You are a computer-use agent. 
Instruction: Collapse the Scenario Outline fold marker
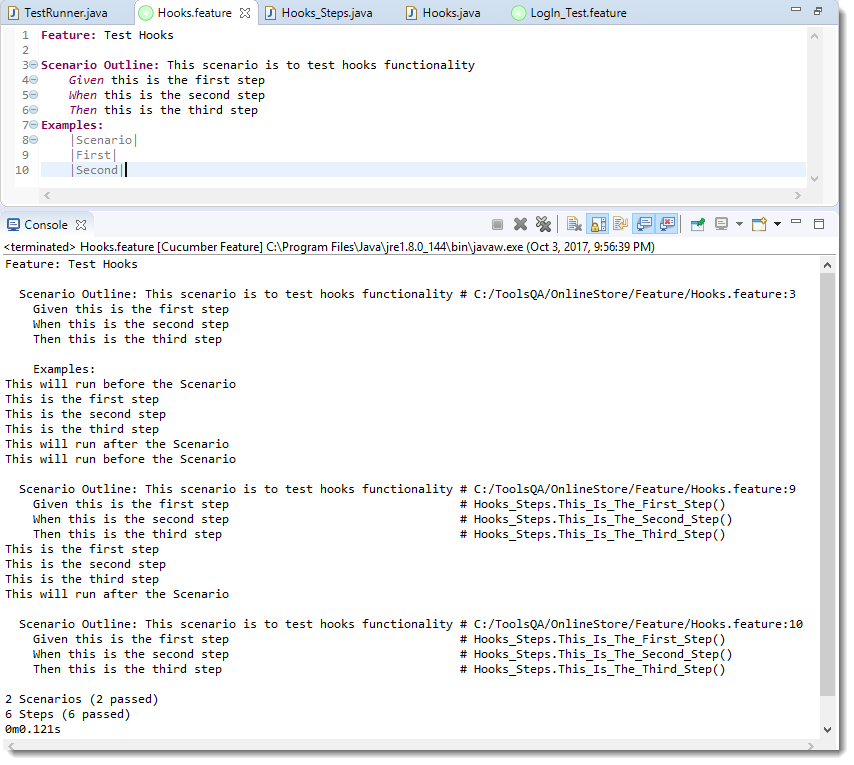coord(34,65)
